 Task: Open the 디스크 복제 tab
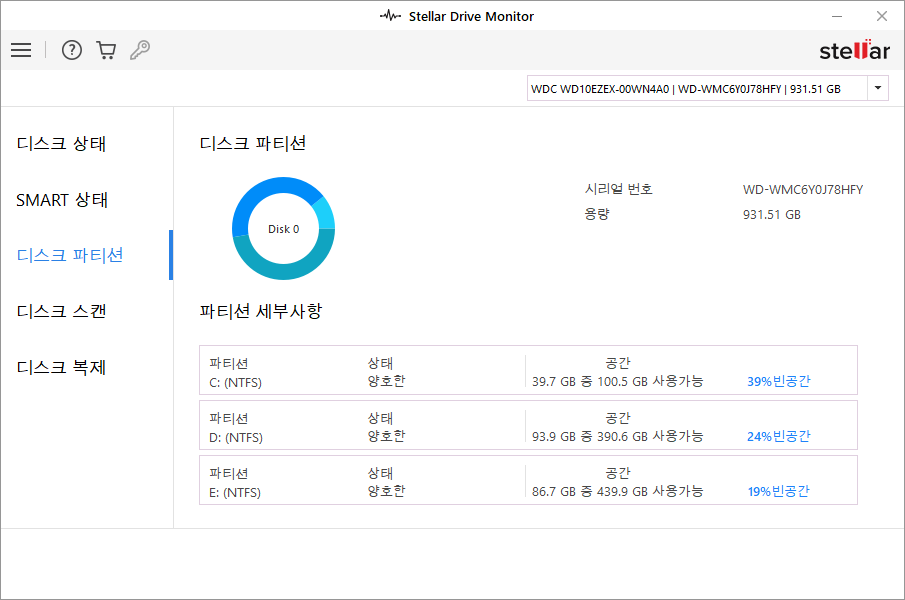tap(61, 367)
